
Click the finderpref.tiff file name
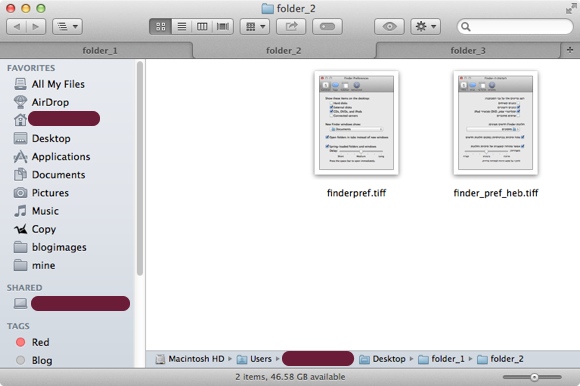(x=356, y=193)
